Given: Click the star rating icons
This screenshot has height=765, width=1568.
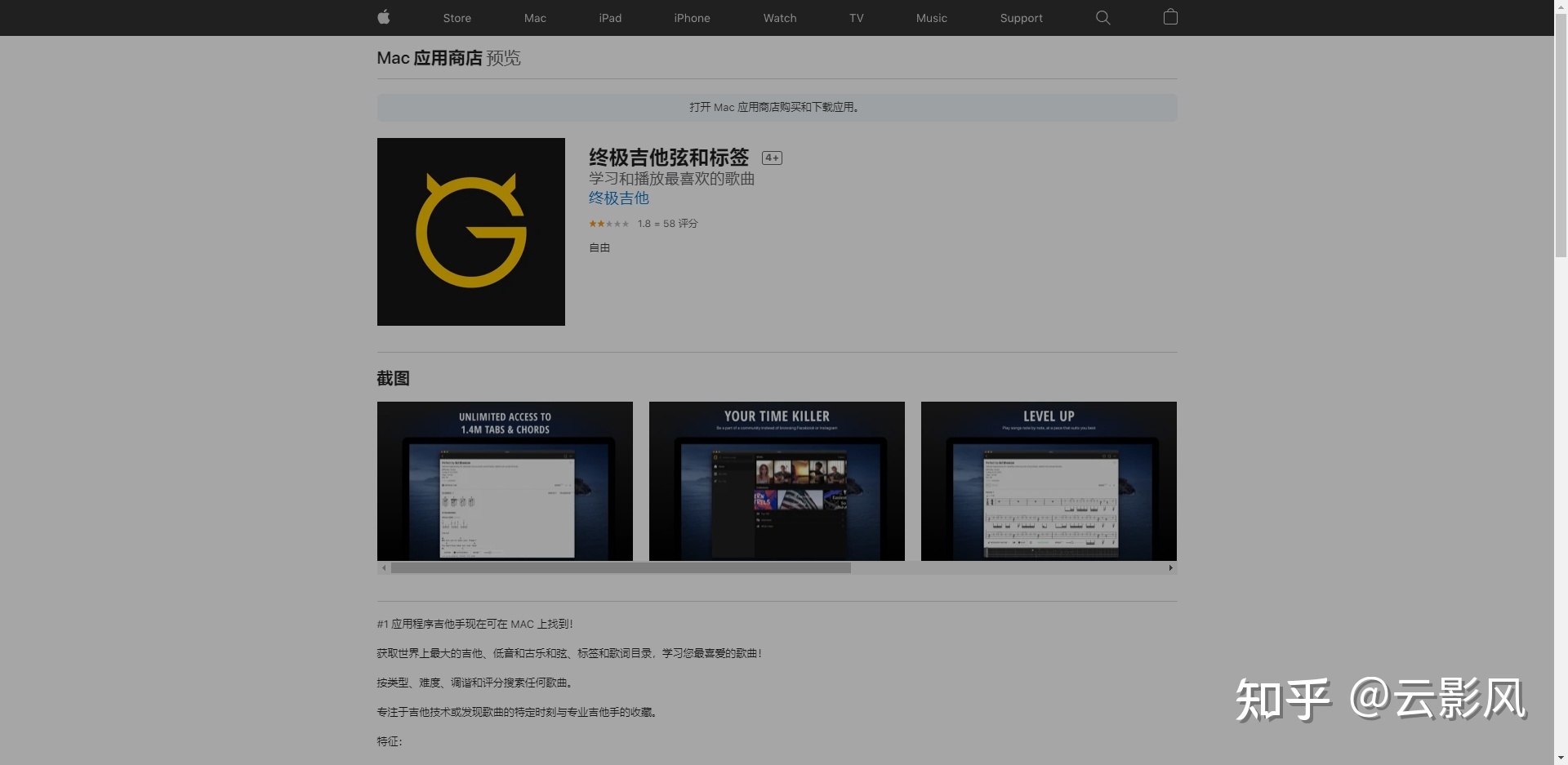Looking at the screenshot, I should [x=609, y=224].
